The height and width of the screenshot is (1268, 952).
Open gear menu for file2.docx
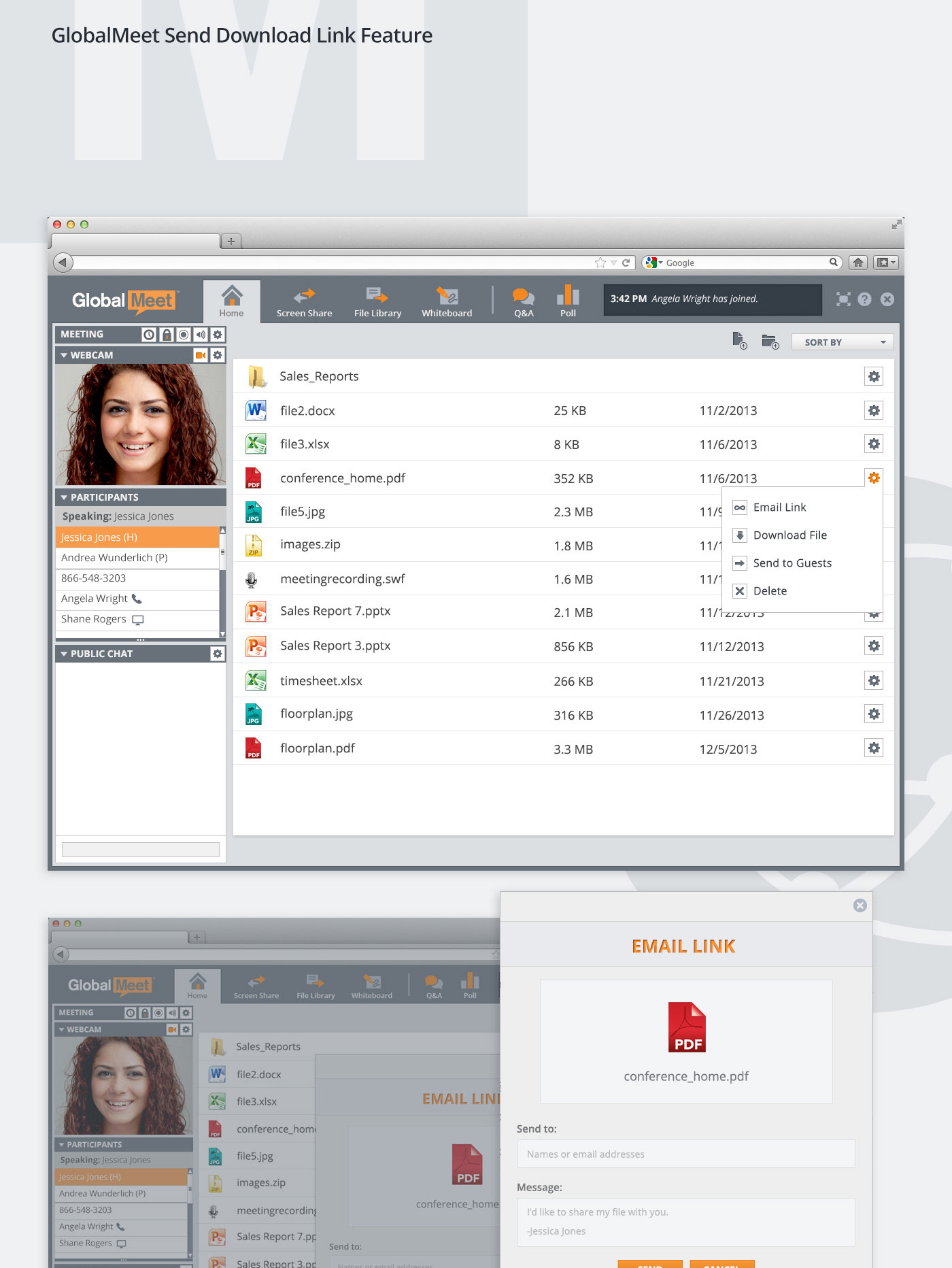[874, 410]
